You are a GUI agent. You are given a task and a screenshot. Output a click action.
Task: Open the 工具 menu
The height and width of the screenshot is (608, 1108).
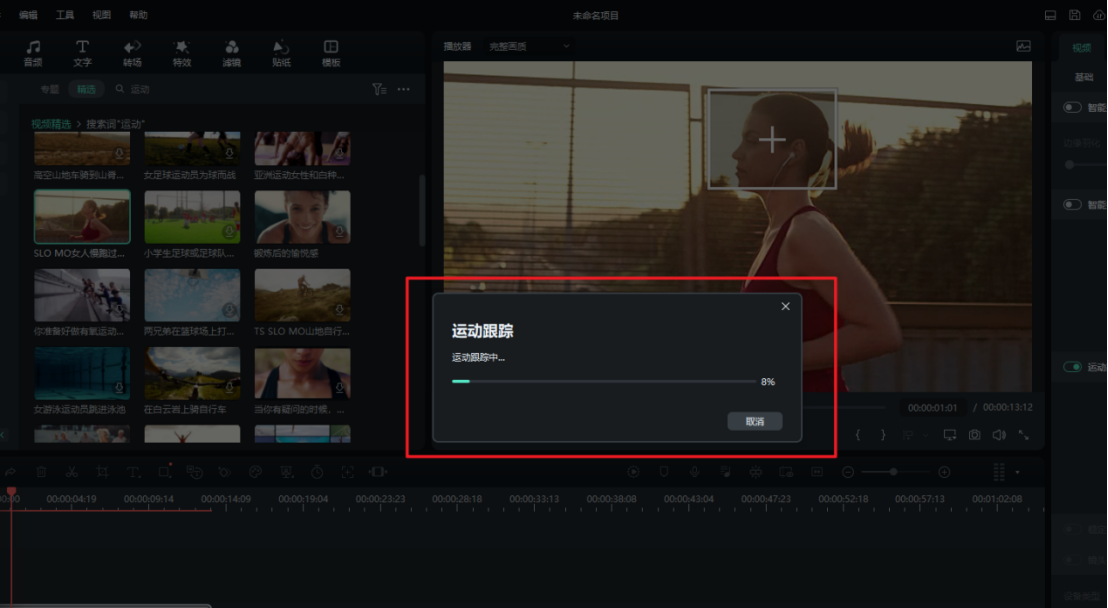coord(65,15)
